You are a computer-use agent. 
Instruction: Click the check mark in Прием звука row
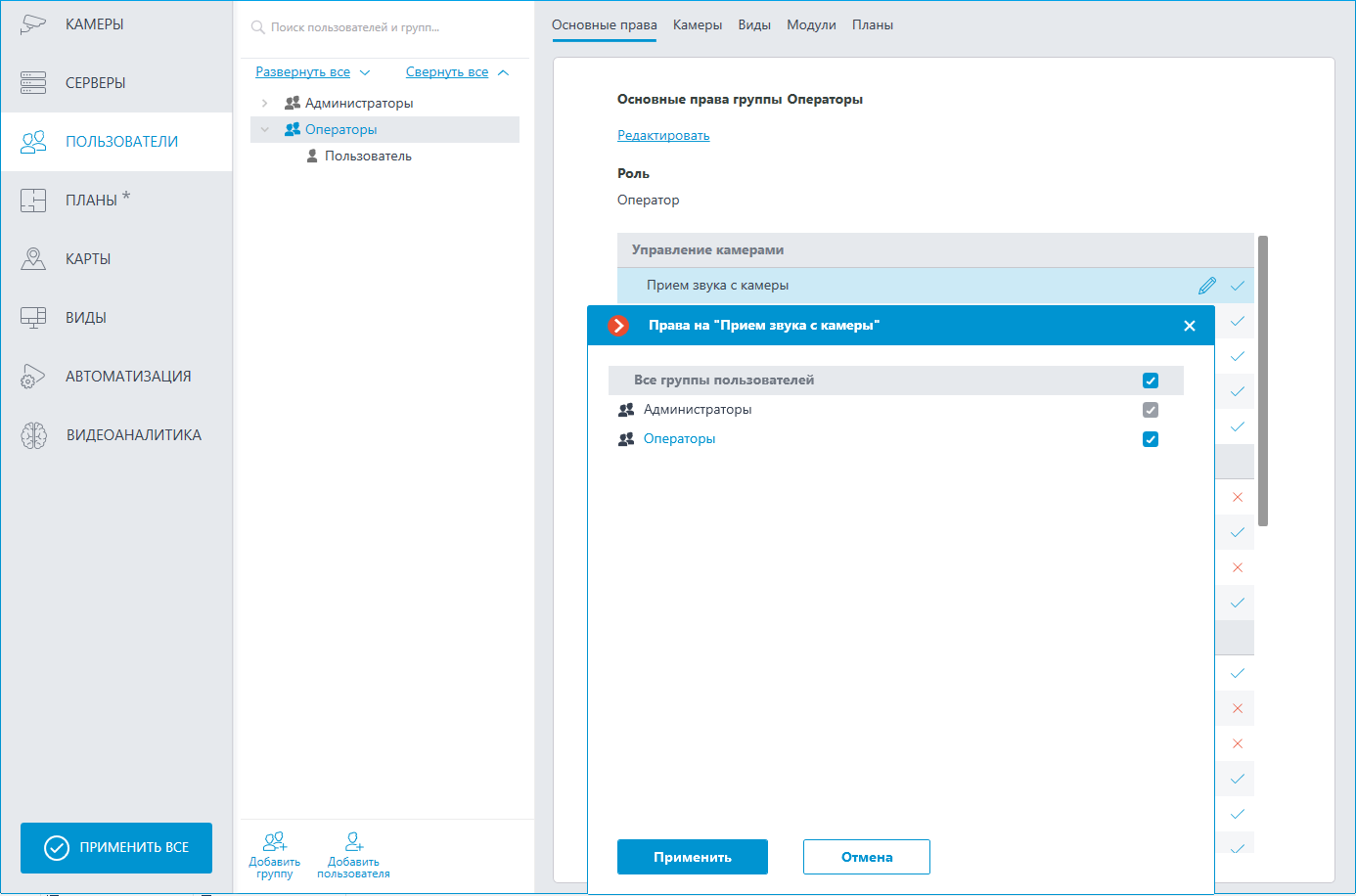[1238, 286]
